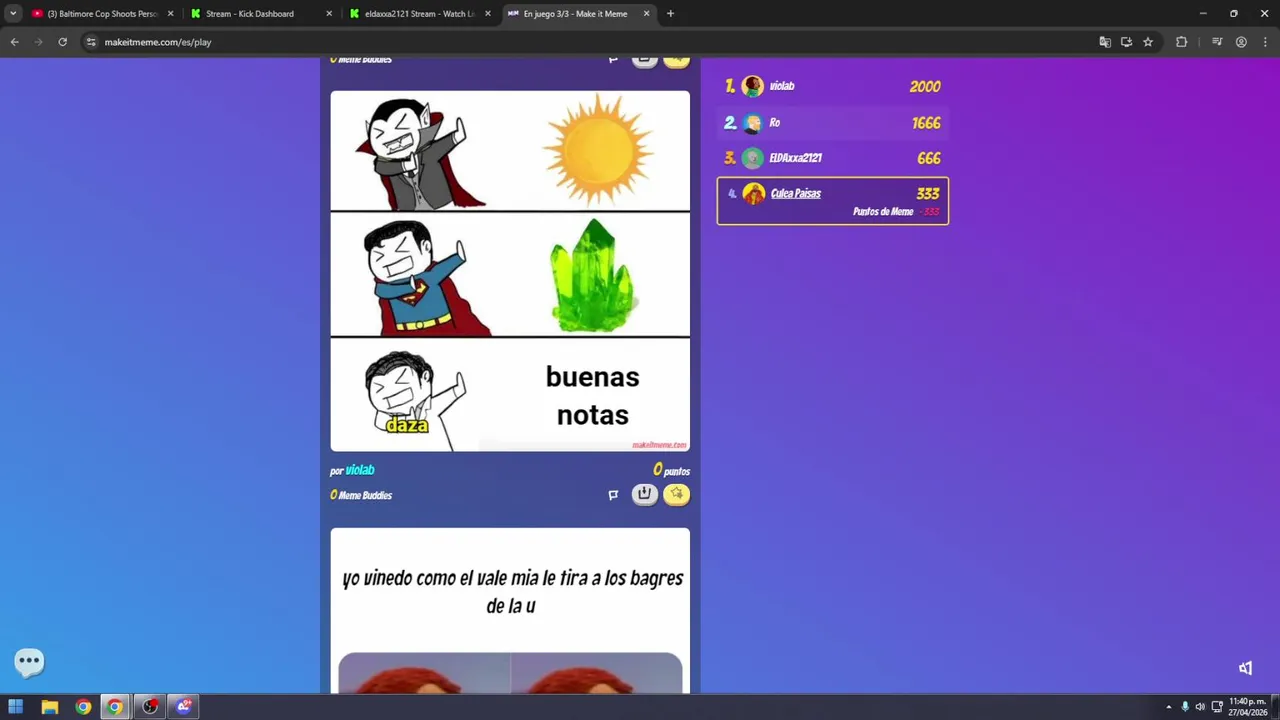Click the caption 'yo vinedo como el vale mia'
This screenshot has height=720, width=1280.
(x=513, y=591)
